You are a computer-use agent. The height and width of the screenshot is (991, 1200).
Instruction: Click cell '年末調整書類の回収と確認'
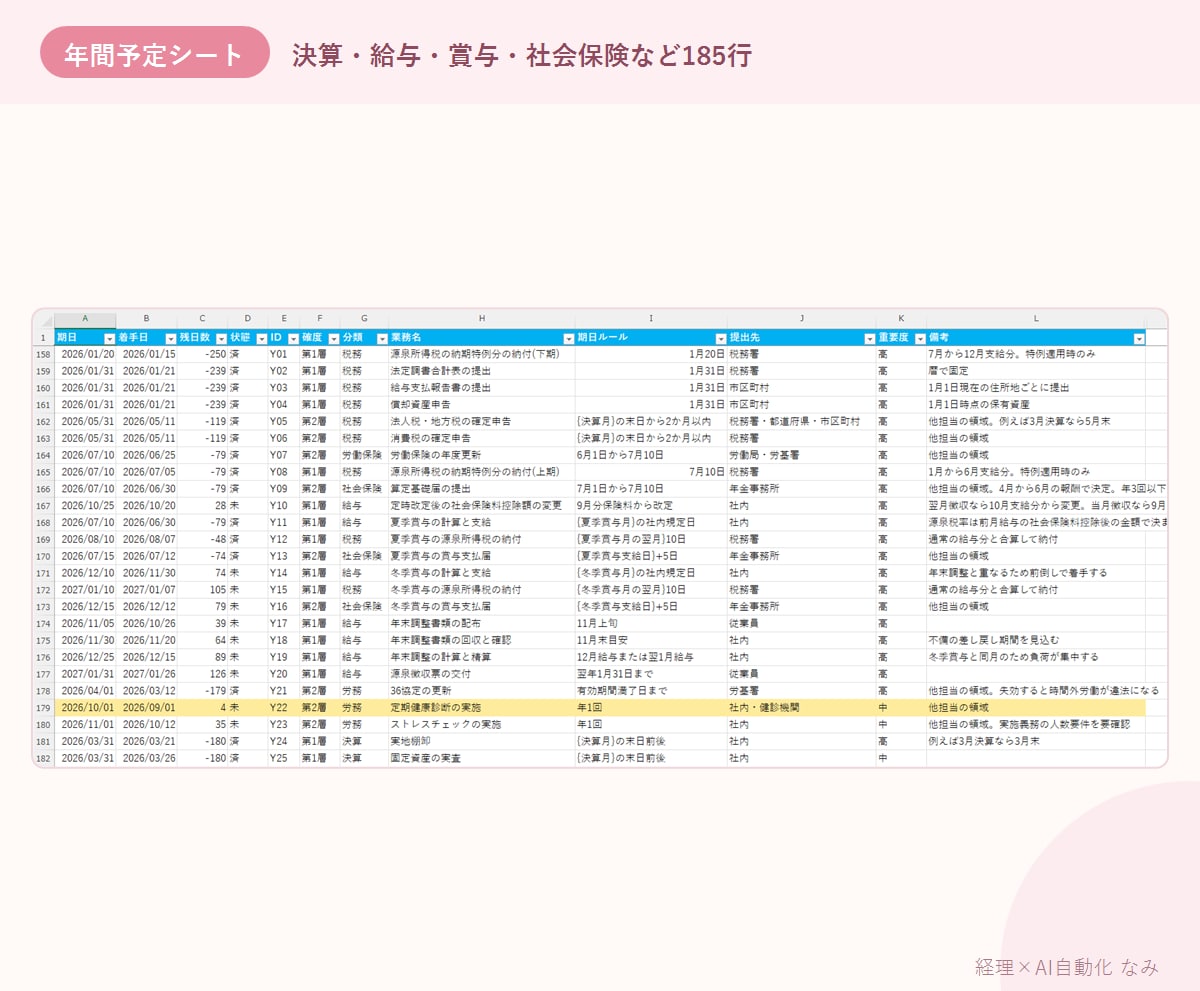[482, 640]
